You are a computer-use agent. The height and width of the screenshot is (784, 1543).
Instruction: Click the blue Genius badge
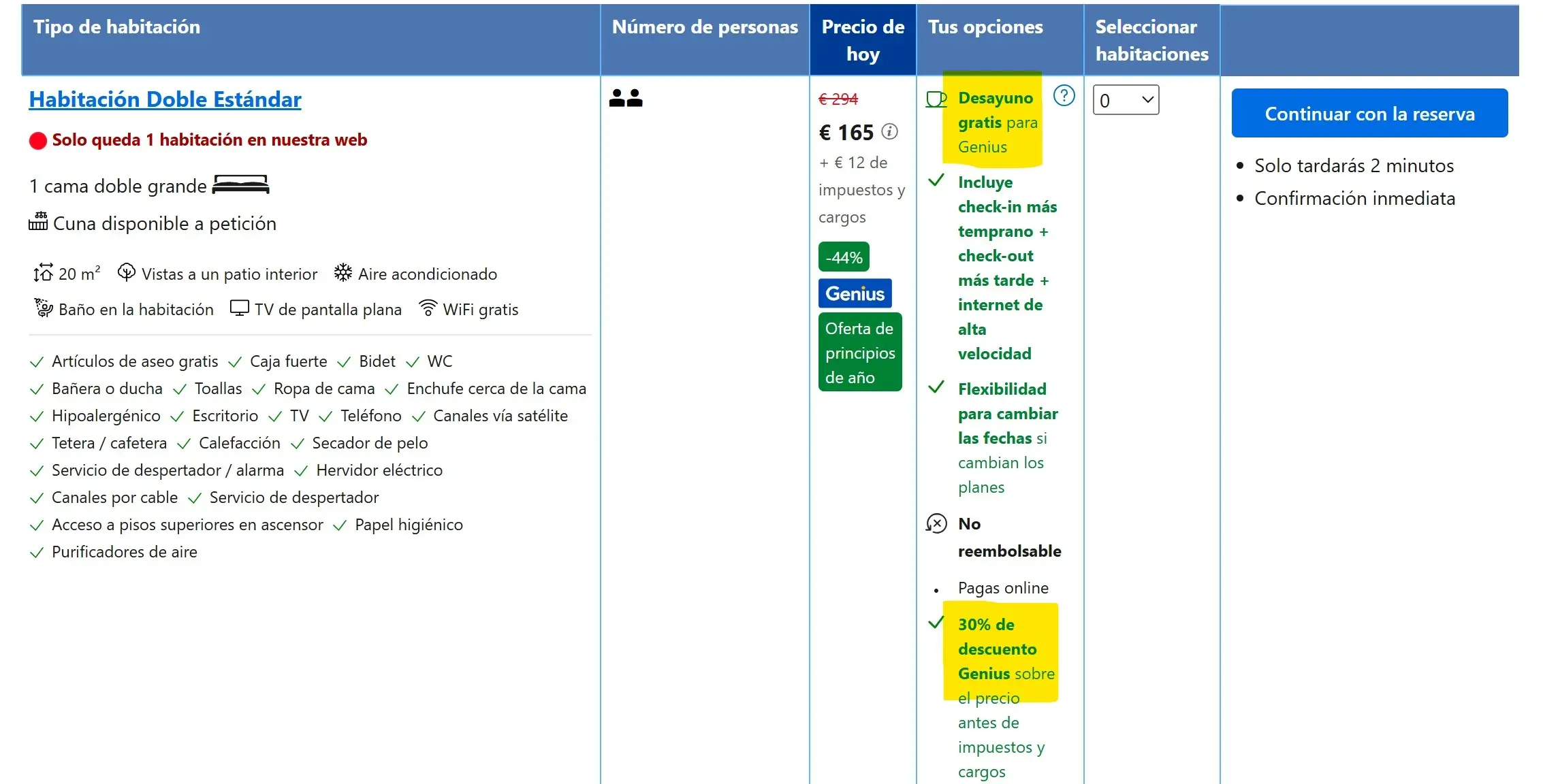tap(855, 293)
